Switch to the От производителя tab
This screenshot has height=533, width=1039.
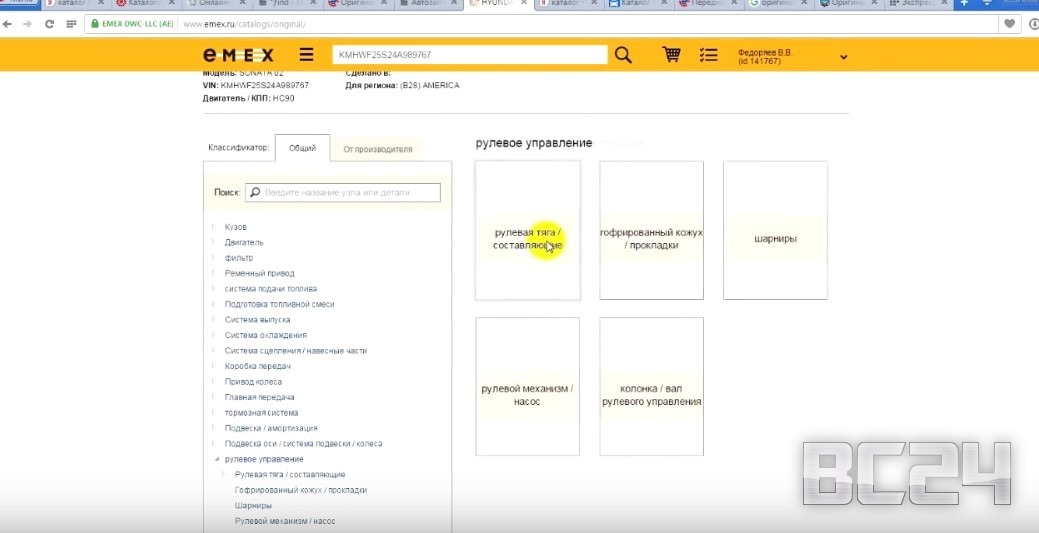[378, 149]
